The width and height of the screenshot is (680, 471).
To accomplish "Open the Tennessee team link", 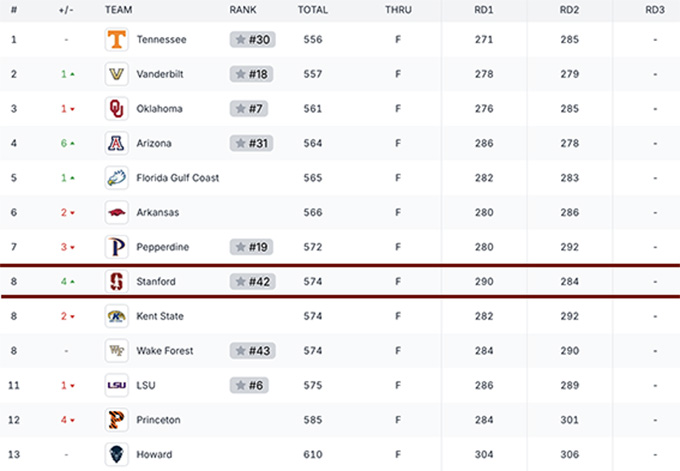I will pos(161,39).
